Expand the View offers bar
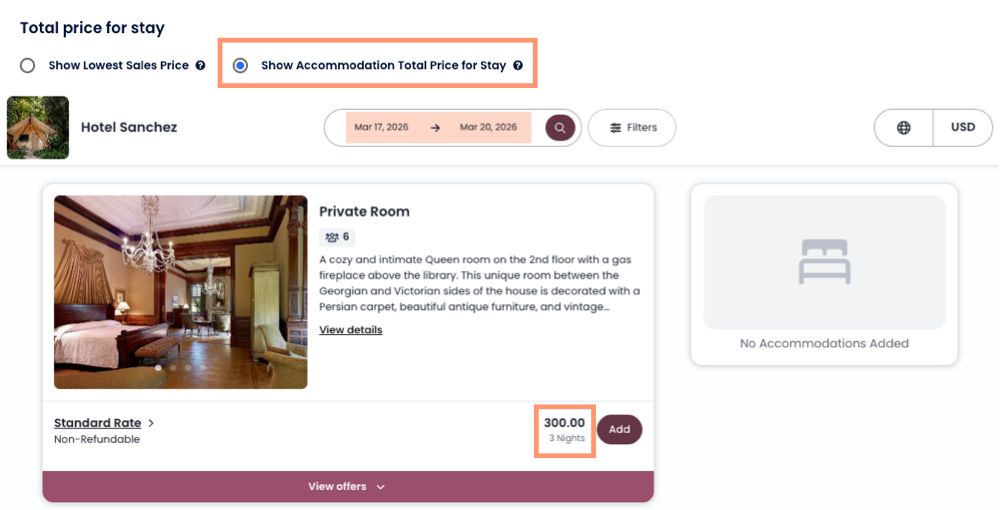 click(347, 487)
